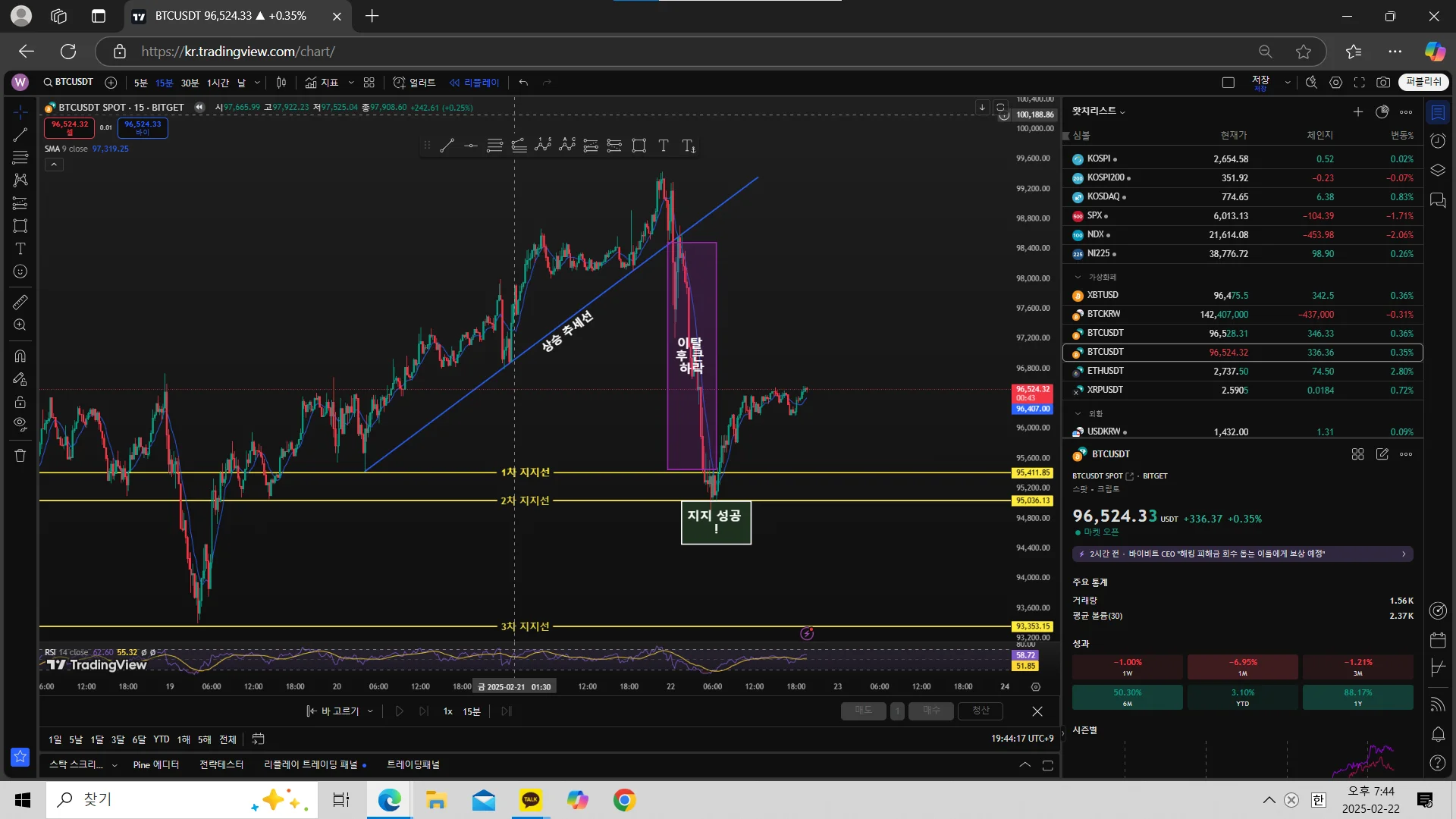This screenshot has width=1456, height=819.
Task: Open the watchlist name dropdown
Action: (1098, 111)
